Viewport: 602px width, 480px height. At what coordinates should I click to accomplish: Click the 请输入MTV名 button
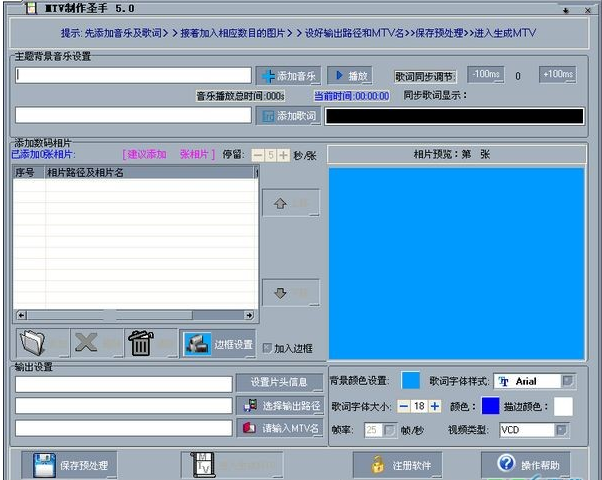click(x=280, y=428)
